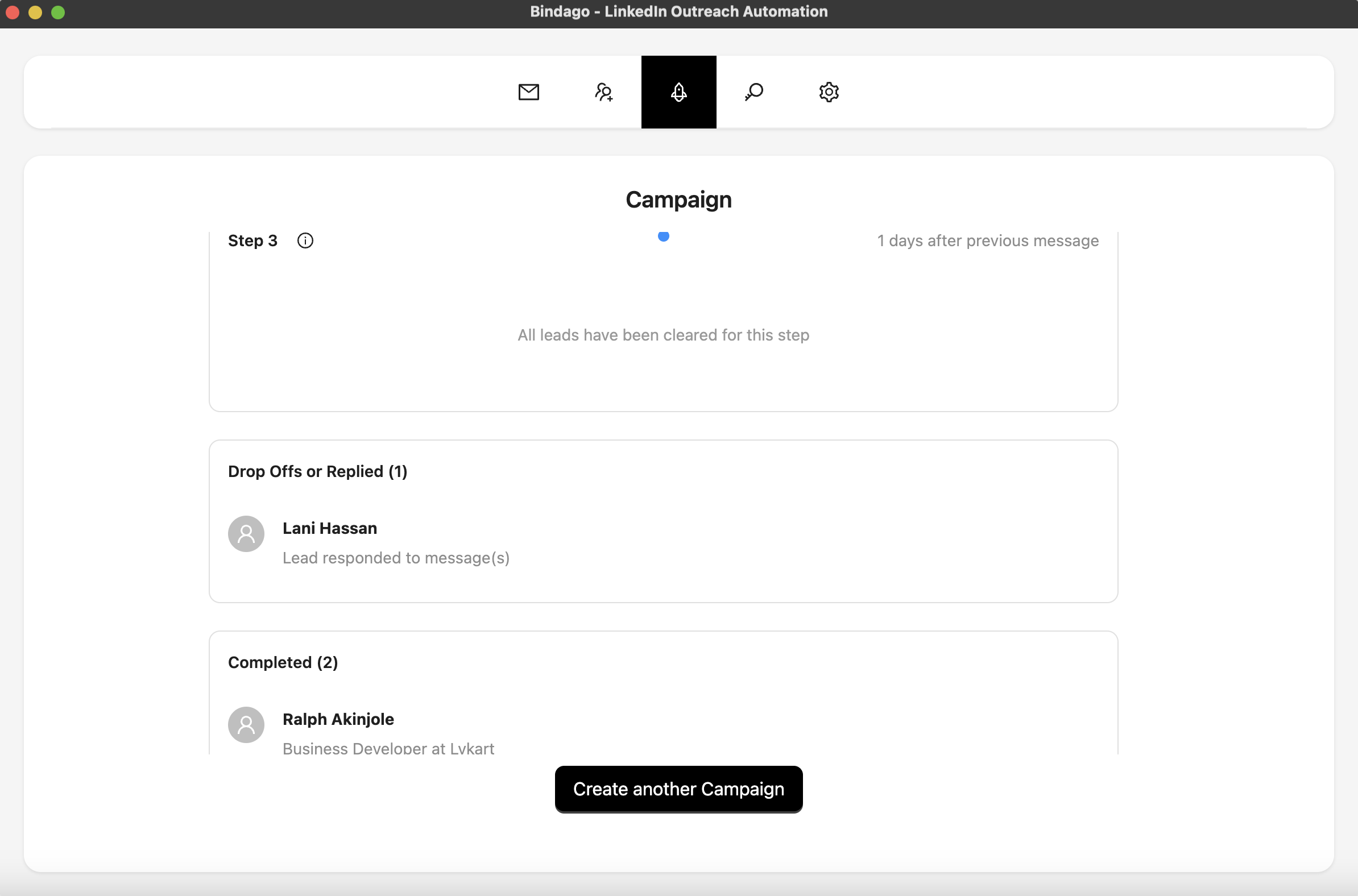1358x896 pixels.
Task: Click the green macOS fullscreen button
Action: 58,12
